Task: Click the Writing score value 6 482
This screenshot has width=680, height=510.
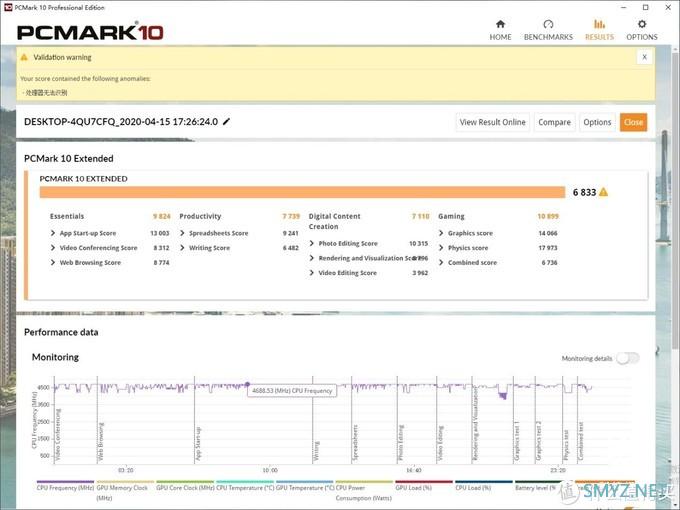Action: [291, 248]
